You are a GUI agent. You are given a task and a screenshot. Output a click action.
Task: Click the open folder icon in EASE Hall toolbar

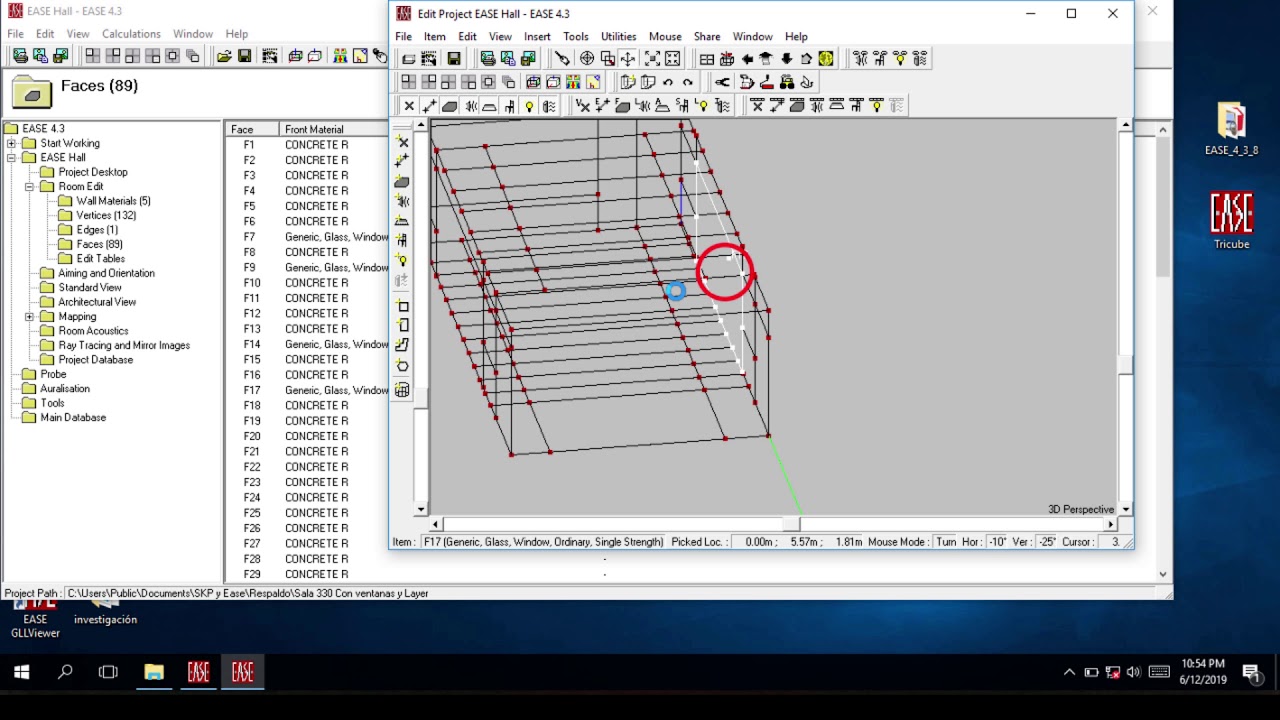click(x=224, y=56)
